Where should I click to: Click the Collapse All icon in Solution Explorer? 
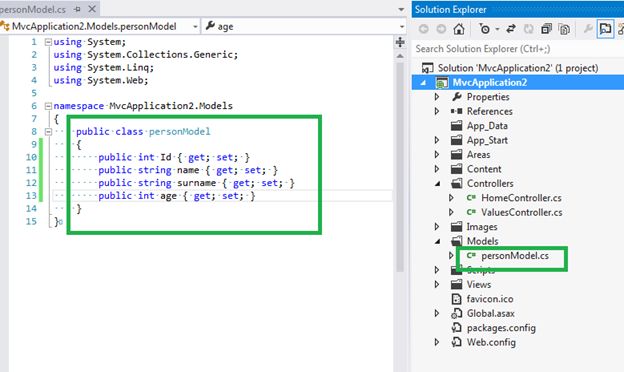(546, 29)
